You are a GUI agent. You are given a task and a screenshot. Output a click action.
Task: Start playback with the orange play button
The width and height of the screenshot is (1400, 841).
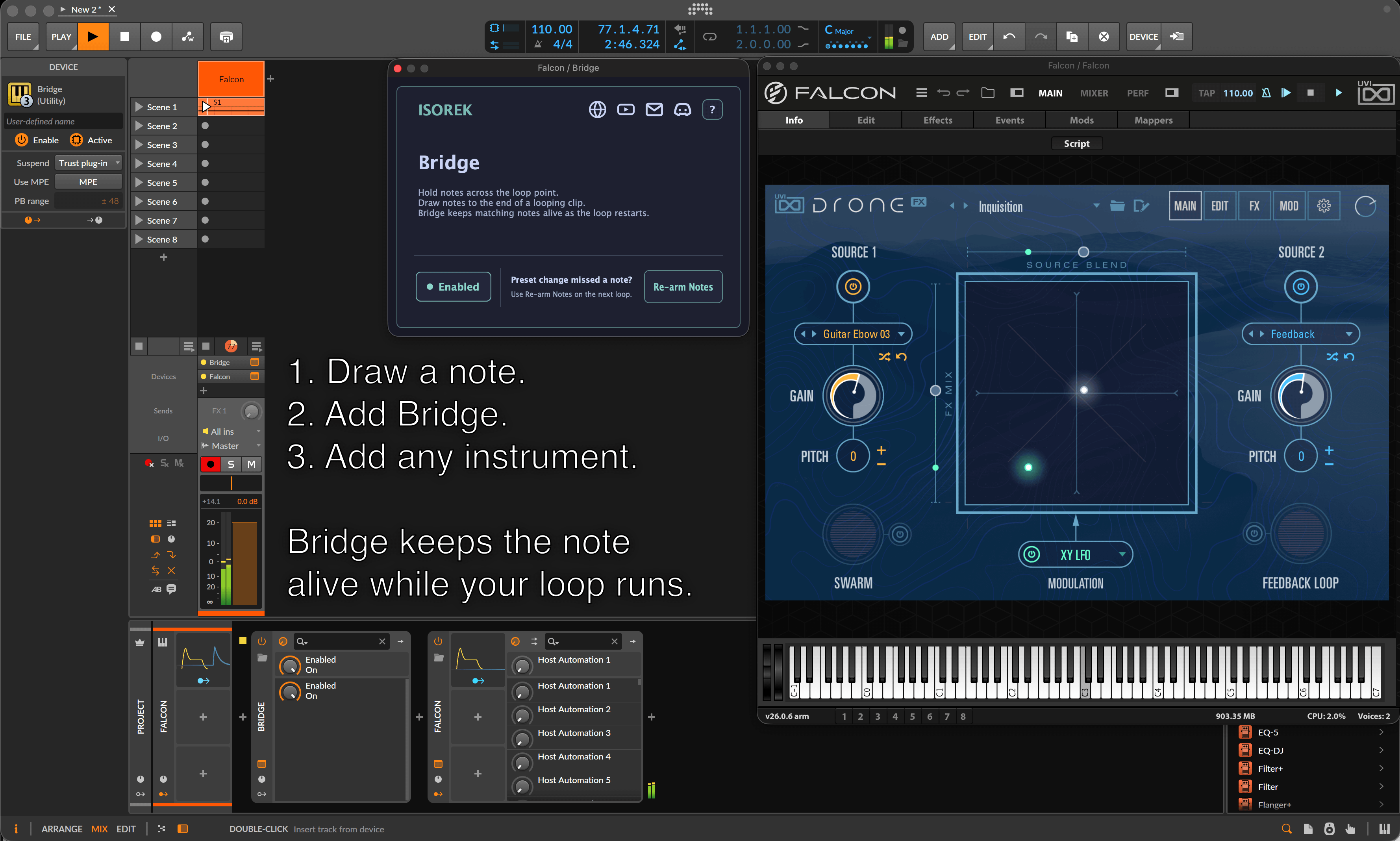(93, 36)
